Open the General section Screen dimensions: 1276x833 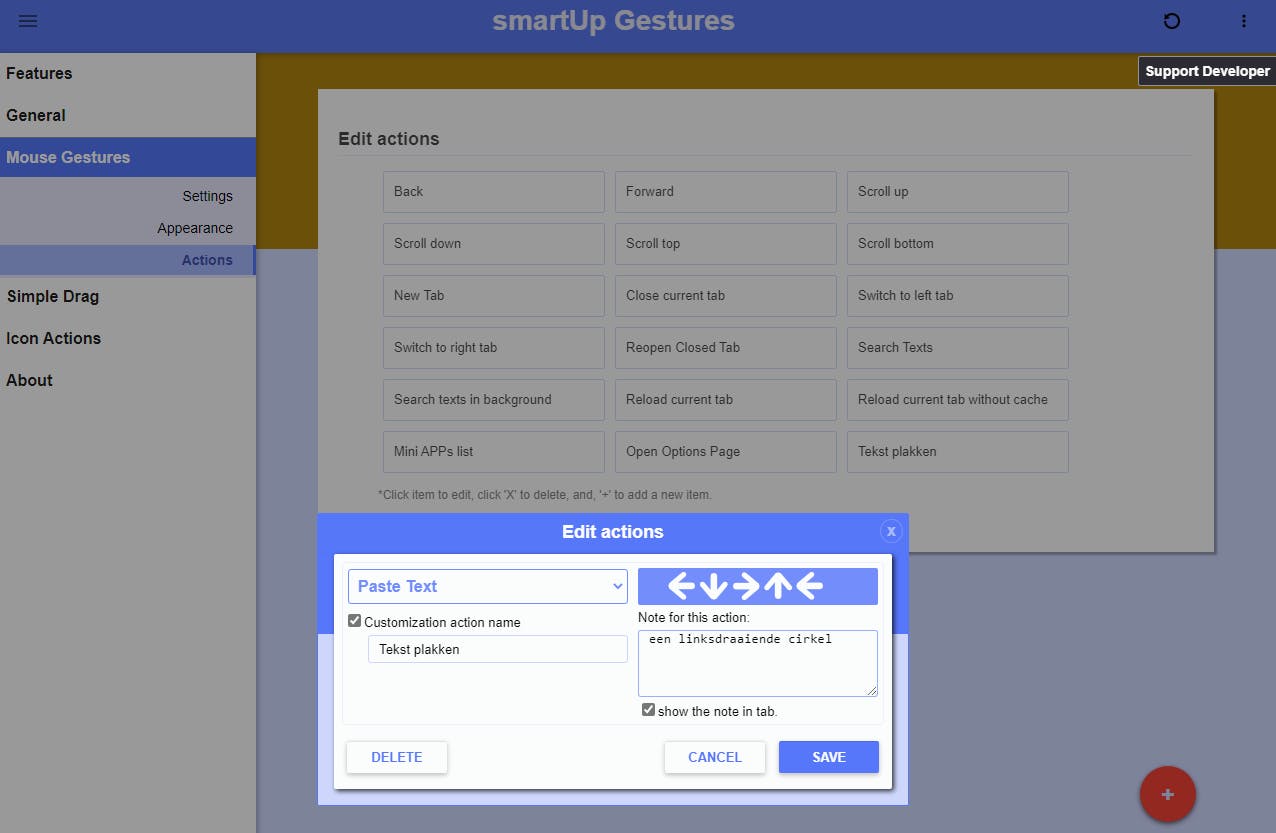pos(128,115)
